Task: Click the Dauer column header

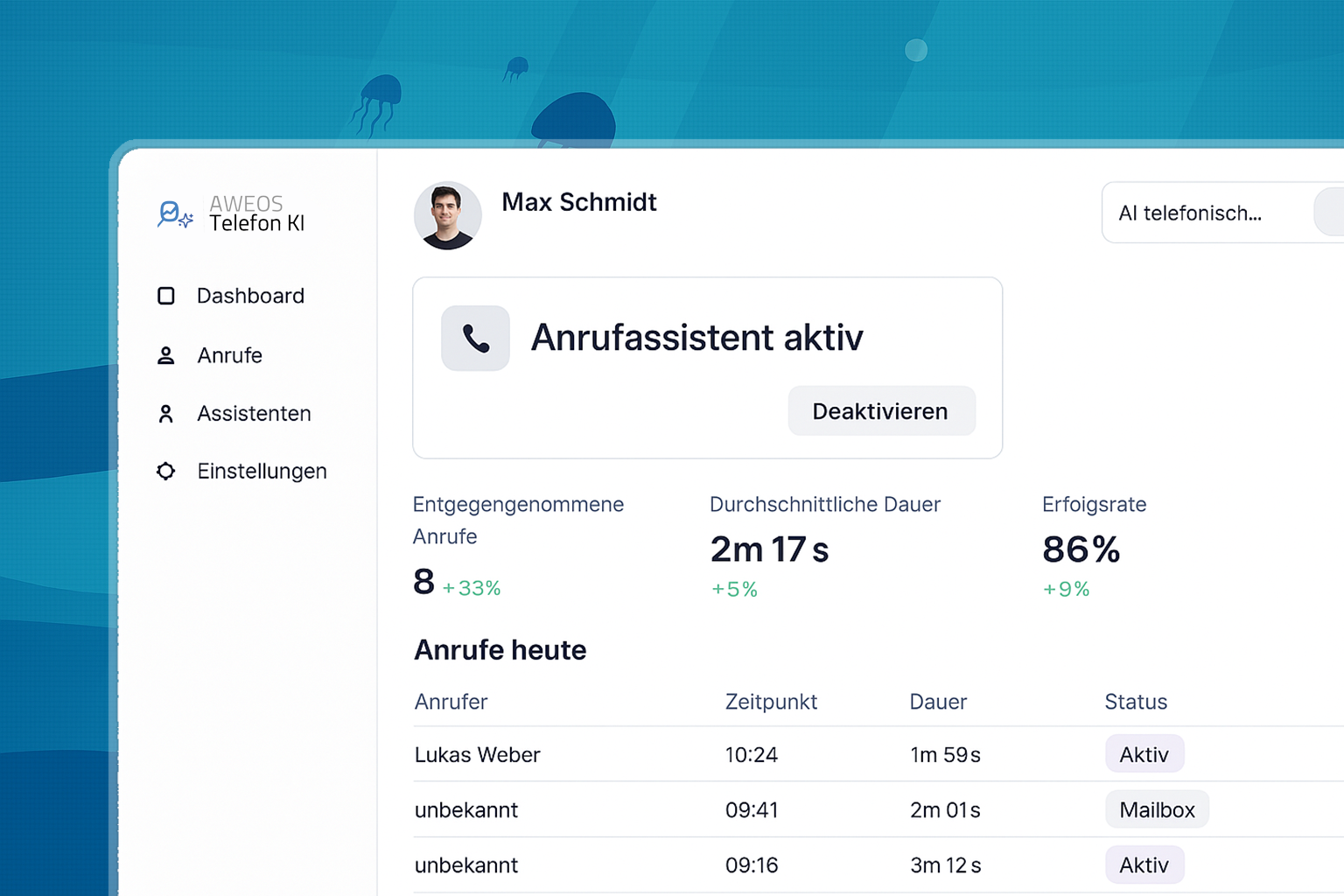Action: 938,702
